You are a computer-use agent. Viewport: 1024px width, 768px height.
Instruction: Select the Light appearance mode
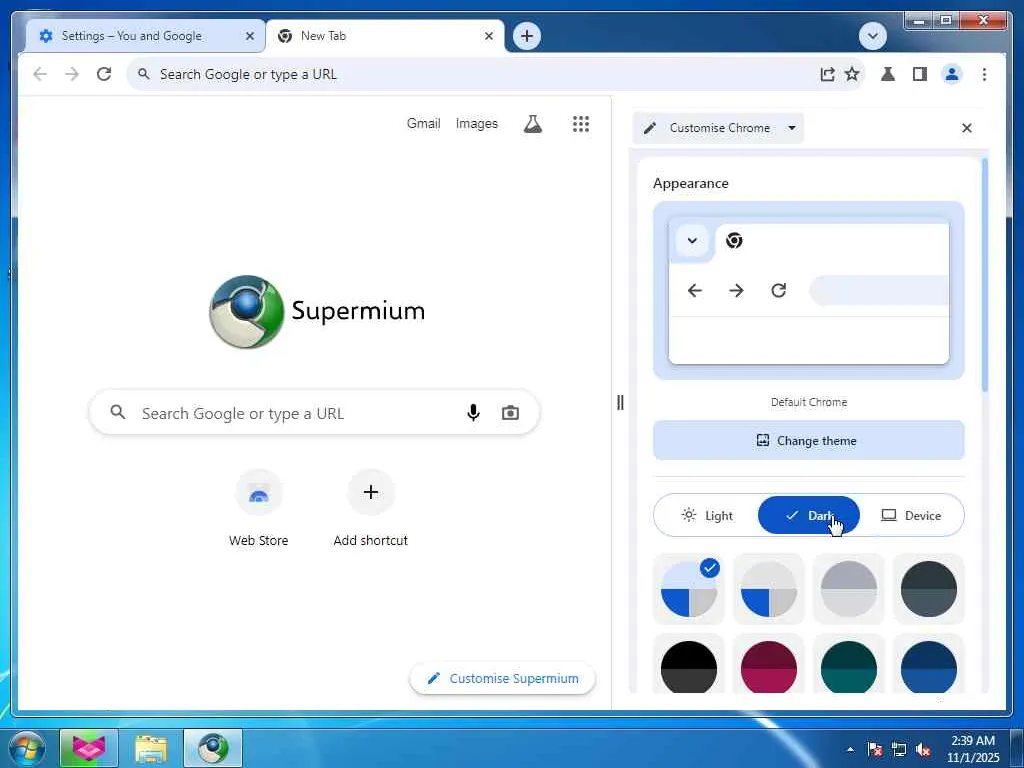[707, 515]
